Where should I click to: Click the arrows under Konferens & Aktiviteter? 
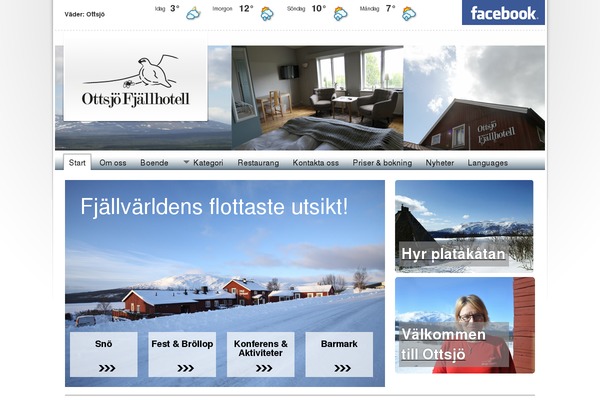point(264,368)
